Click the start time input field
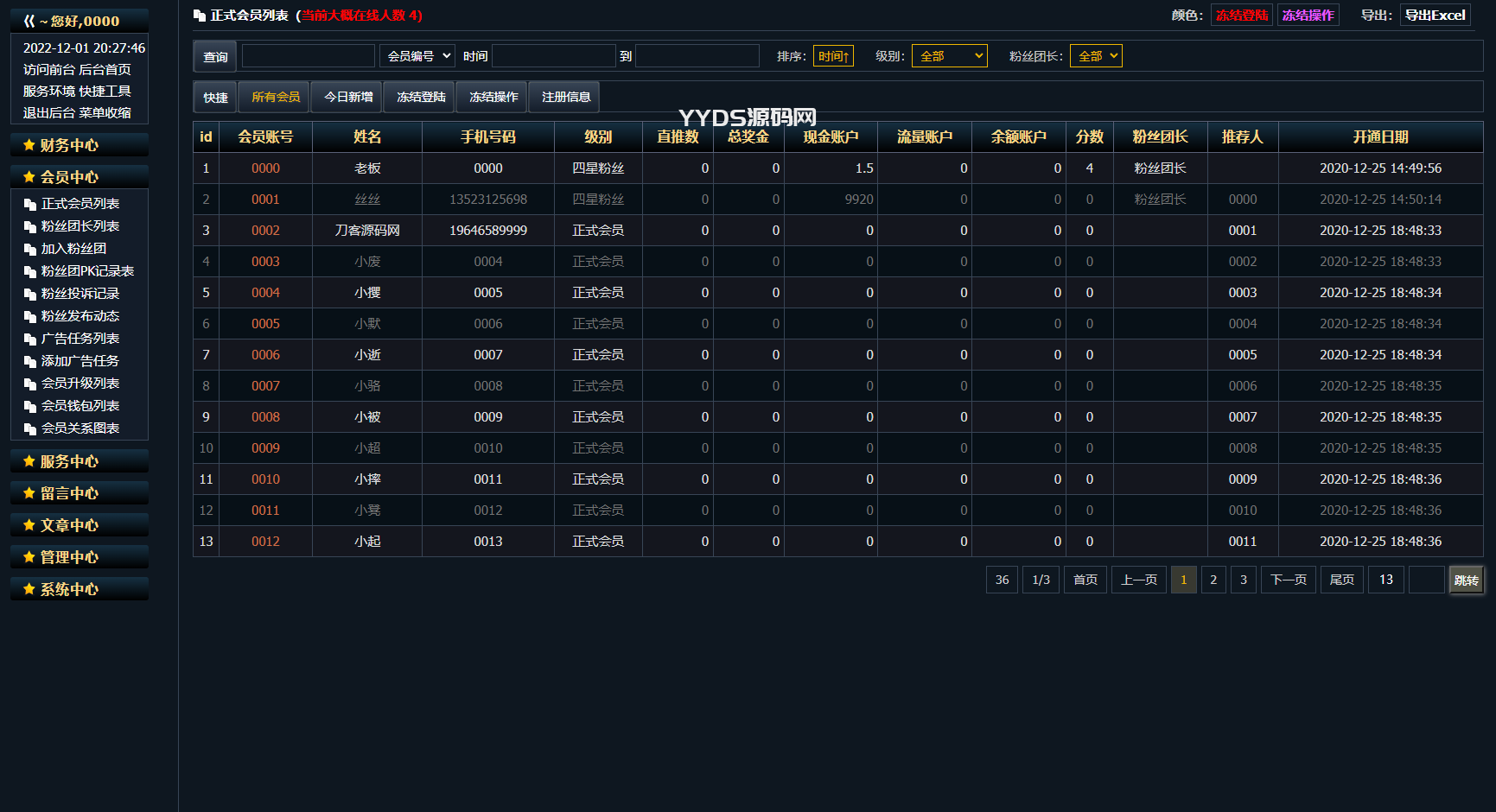Image resolution: width=1496 pixels, height=812 pixels. click(x=553, y=56)
